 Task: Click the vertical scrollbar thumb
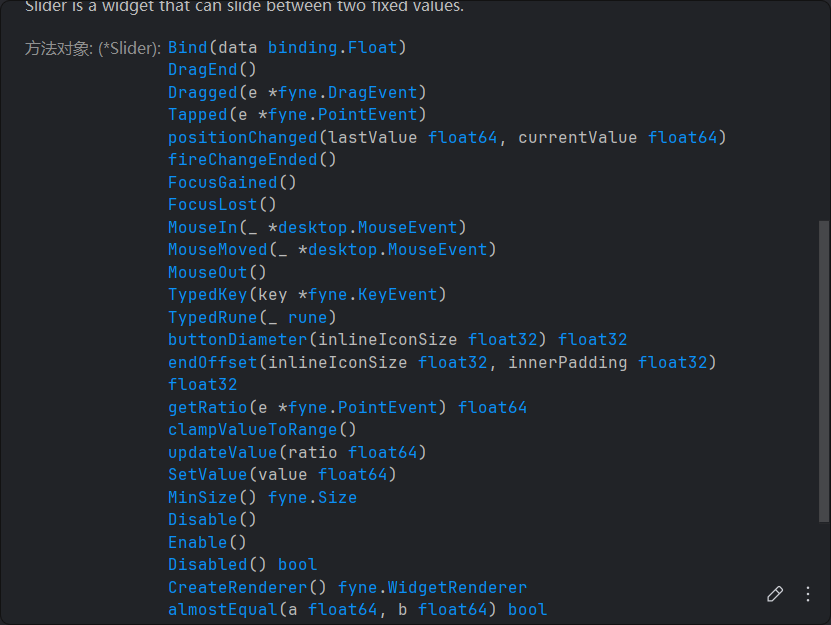point(823,370)
